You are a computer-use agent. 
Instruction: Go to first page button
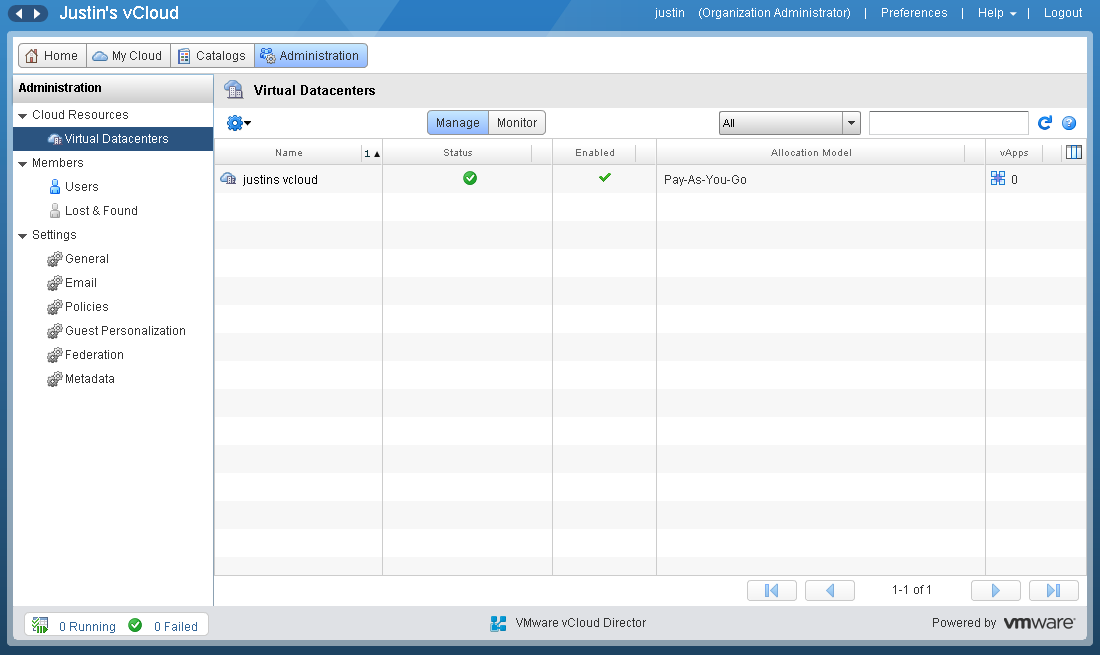tap(772, 590)
